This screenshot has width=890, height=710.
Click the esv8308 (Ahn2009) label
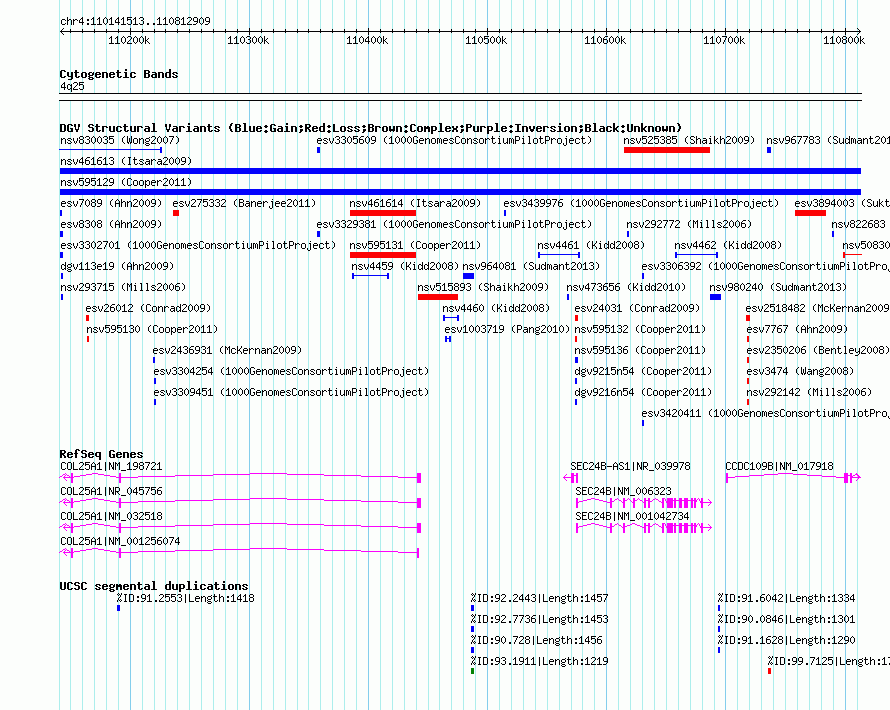point(111,224)
